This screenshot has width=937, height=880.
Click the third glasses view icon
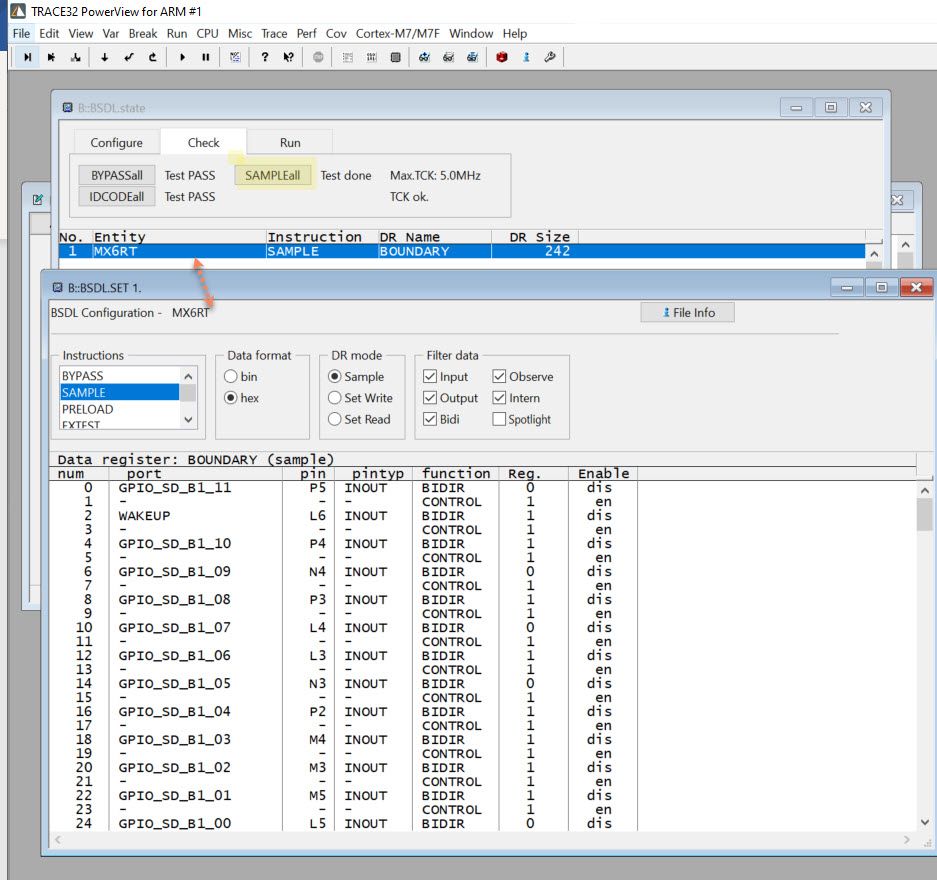click(x=473, y=57)
